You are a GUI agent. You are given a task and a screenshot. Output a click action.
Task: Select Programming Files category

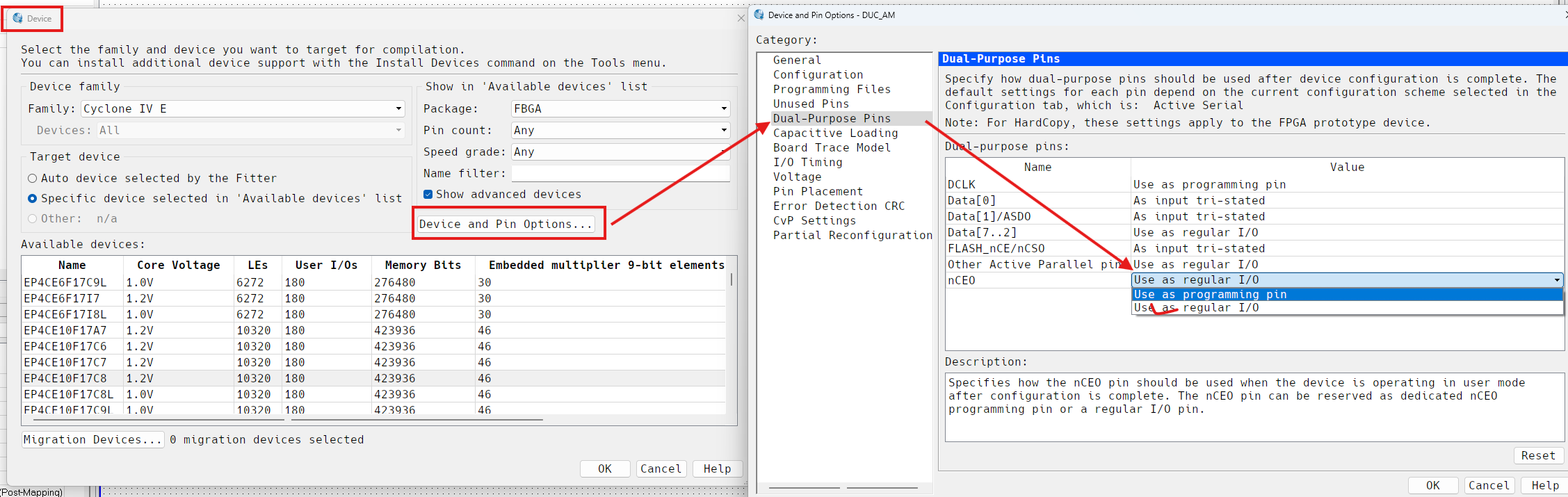point(832,90)
